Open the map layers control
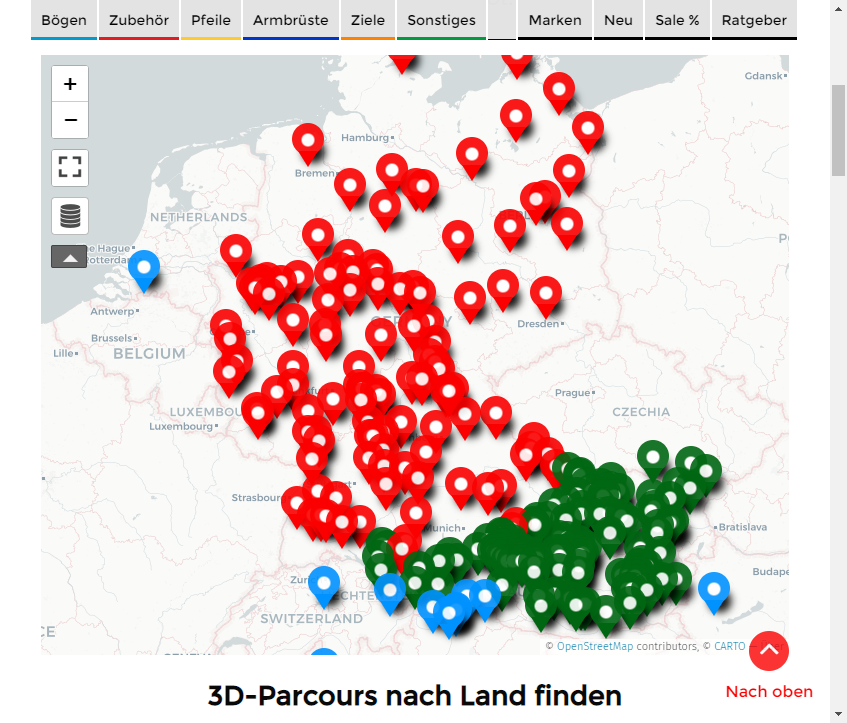 click(x=70, y=216)
